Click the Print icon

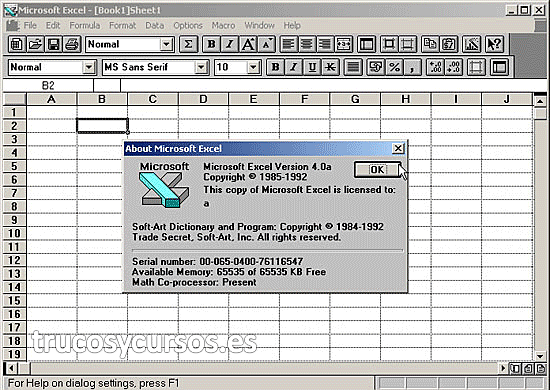[x=72, y=44]
